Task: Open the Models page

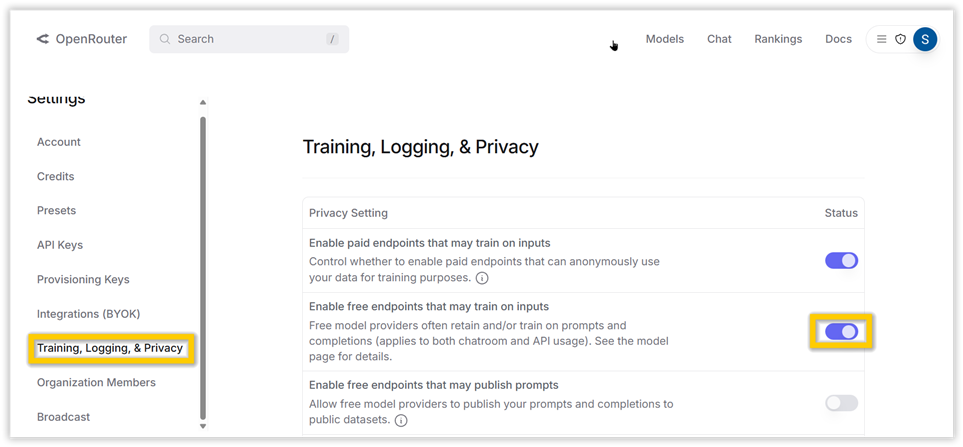Action: [665, 39]
